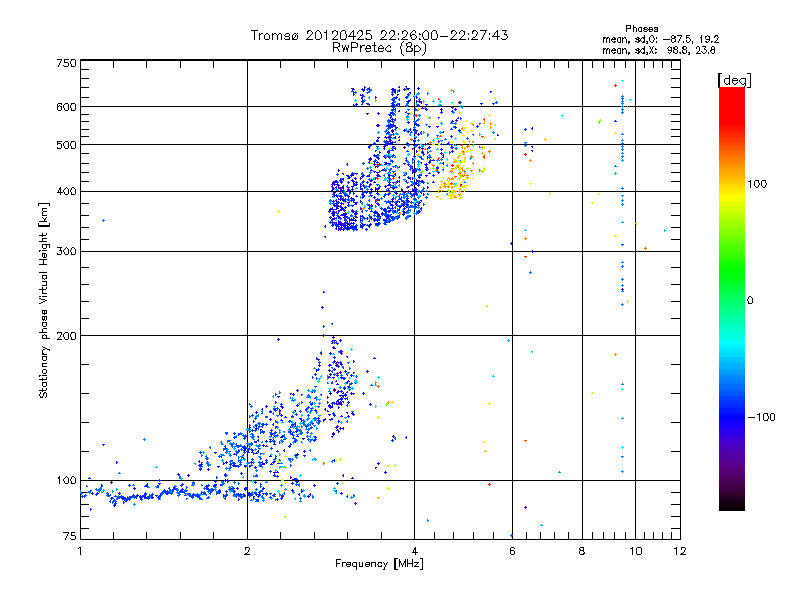Select the RwPretec (8p) subtitle
The width and height of the screenshot is (800, 600).
point(379,48)
